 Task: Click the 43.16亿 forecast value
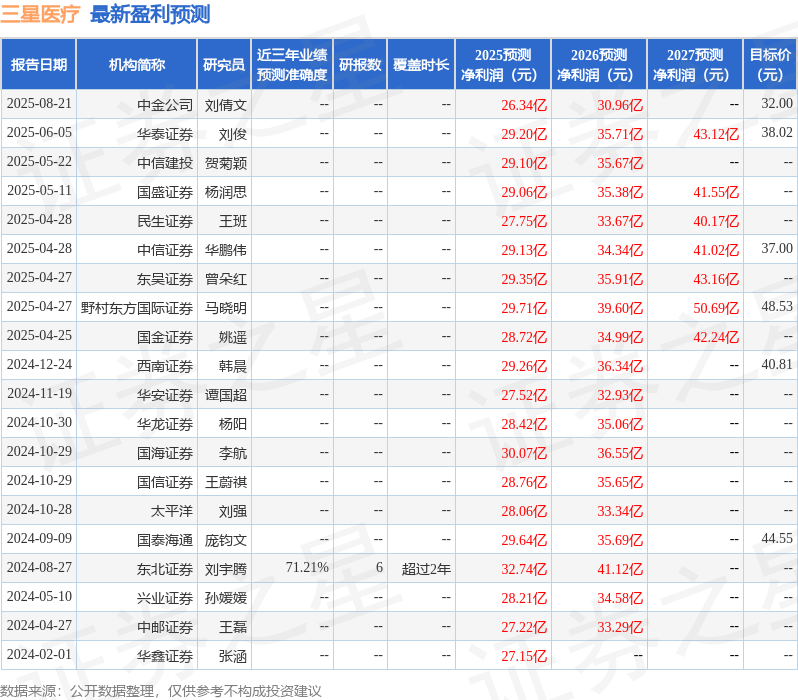716,279
